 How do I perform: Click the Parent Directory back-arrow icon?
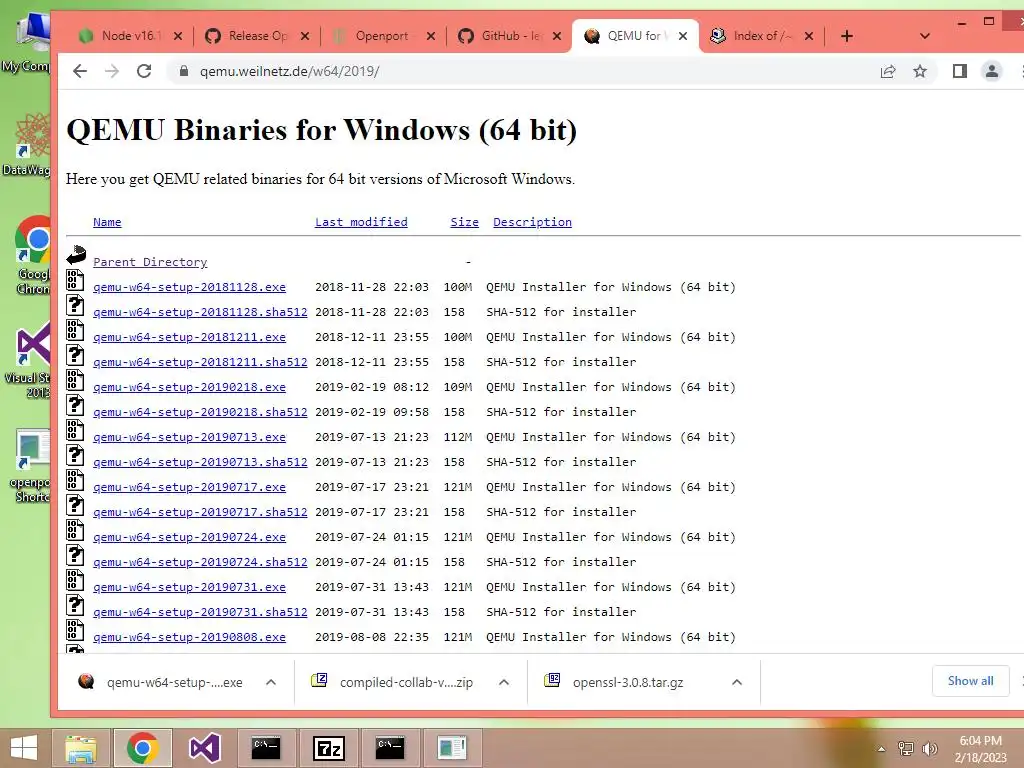76,255
